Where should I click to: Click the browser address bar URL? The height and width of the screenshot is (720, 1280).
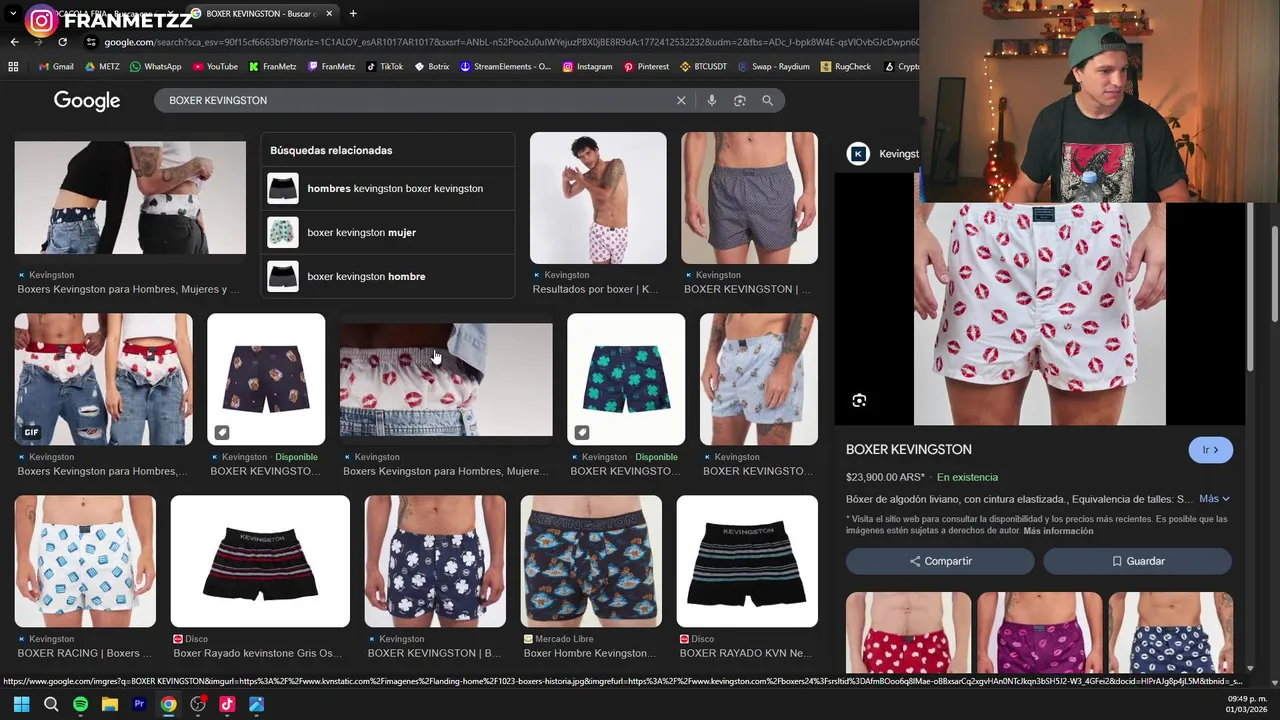[x=510, y=42]
